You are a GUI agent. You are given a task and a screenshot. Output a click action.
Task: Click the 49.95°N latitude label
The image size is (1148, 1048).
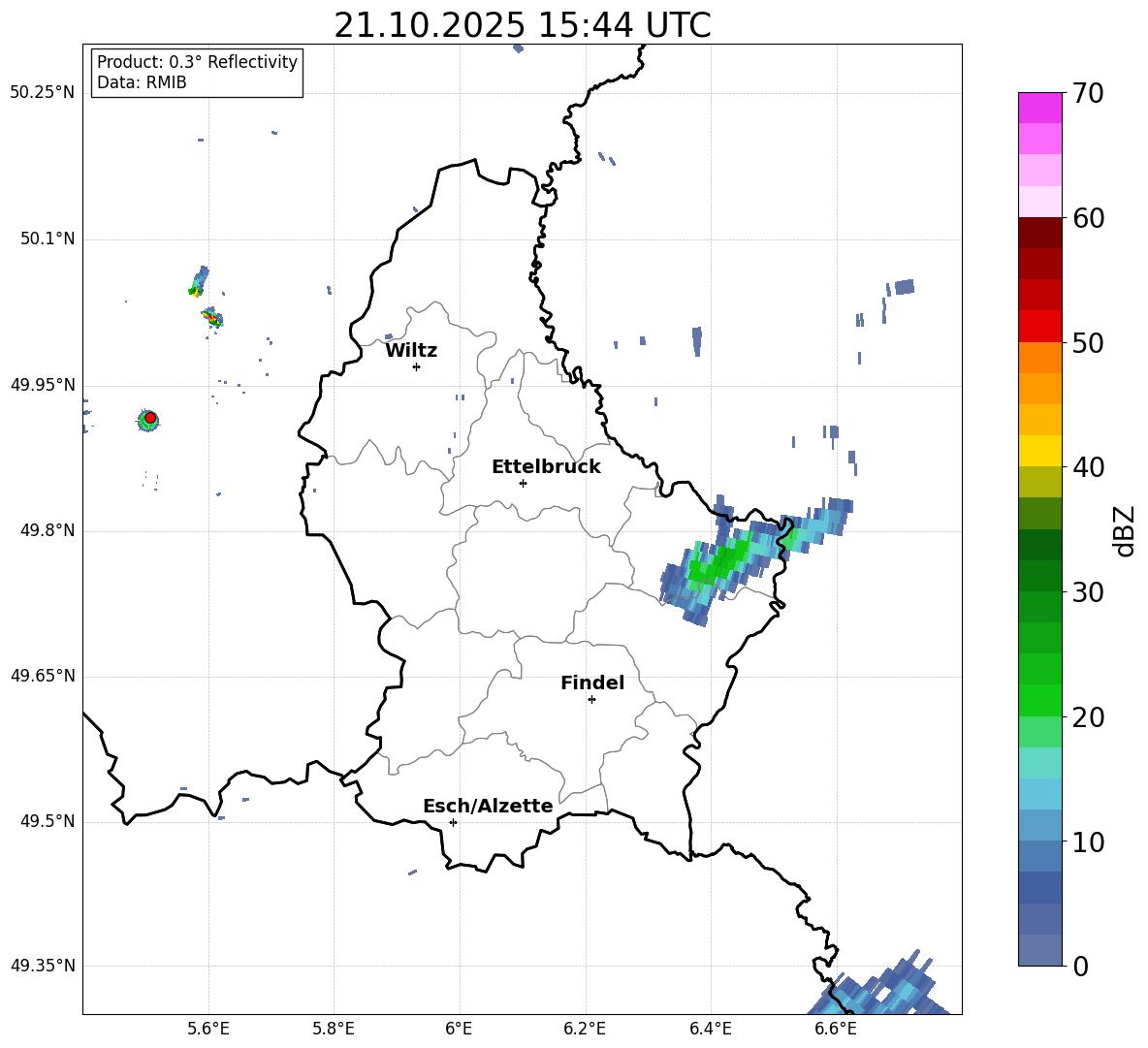click(42, 385)
